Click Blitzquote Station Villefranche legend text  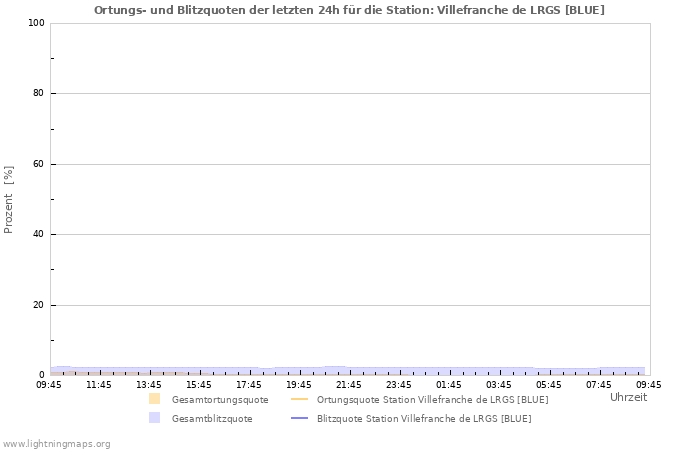424,419
